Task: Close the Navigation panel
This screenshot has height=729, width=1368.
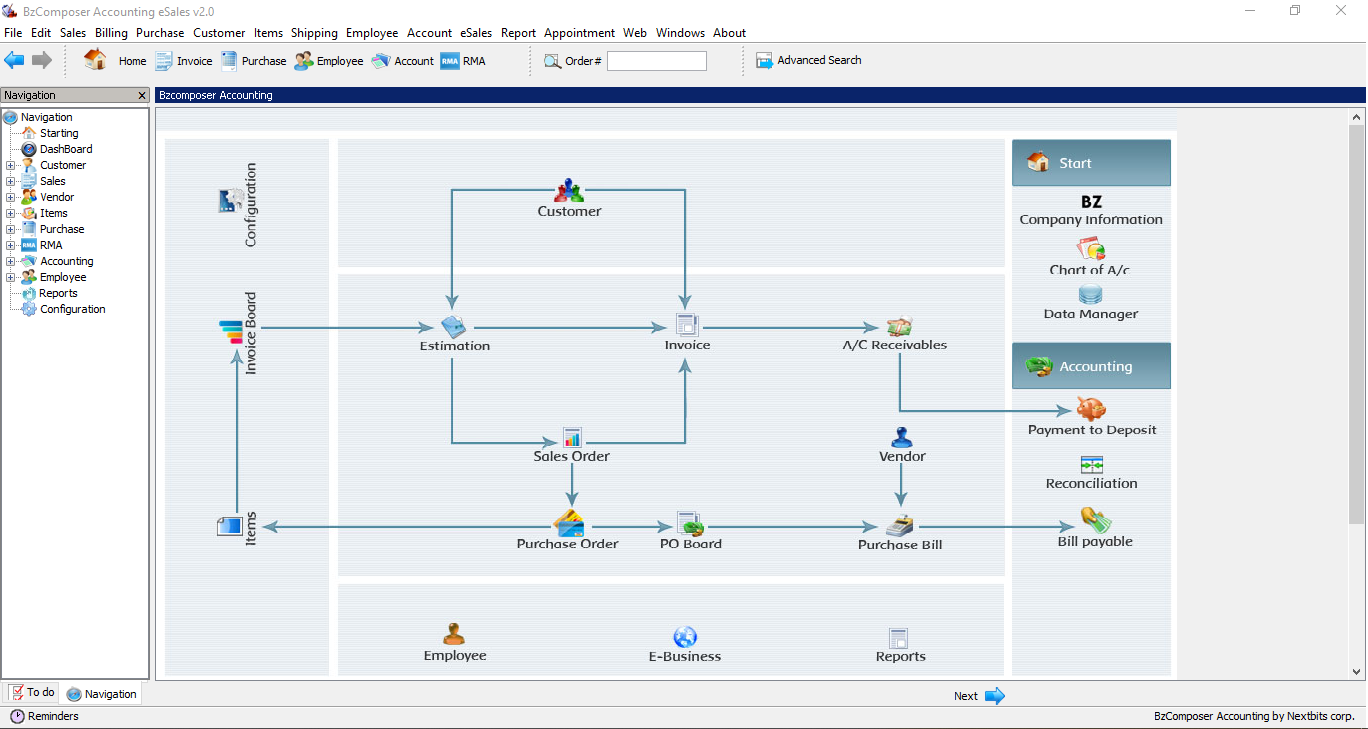Action: [x=142, y=95]
